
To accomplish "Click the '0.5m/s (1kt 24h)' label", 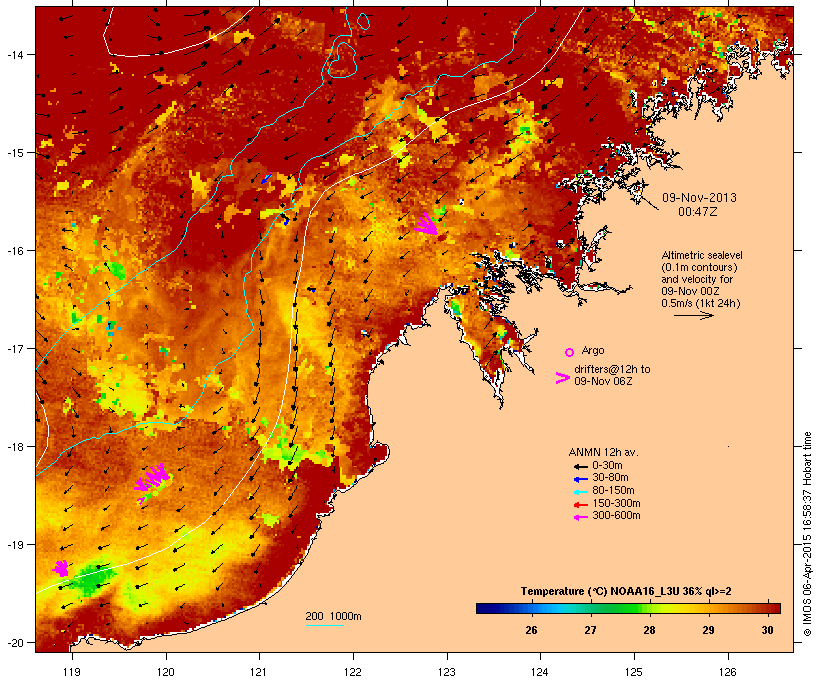I will (x=701, y=303).
